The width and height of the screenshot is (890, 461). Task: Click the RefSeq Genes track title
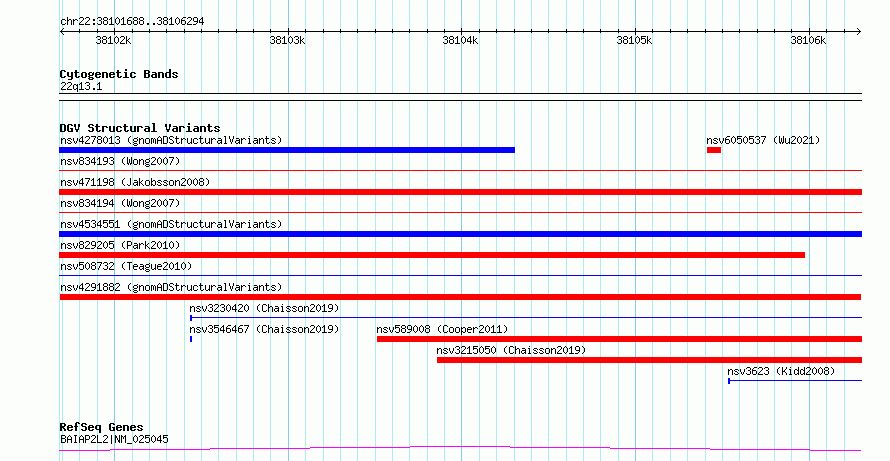point(101,427)
